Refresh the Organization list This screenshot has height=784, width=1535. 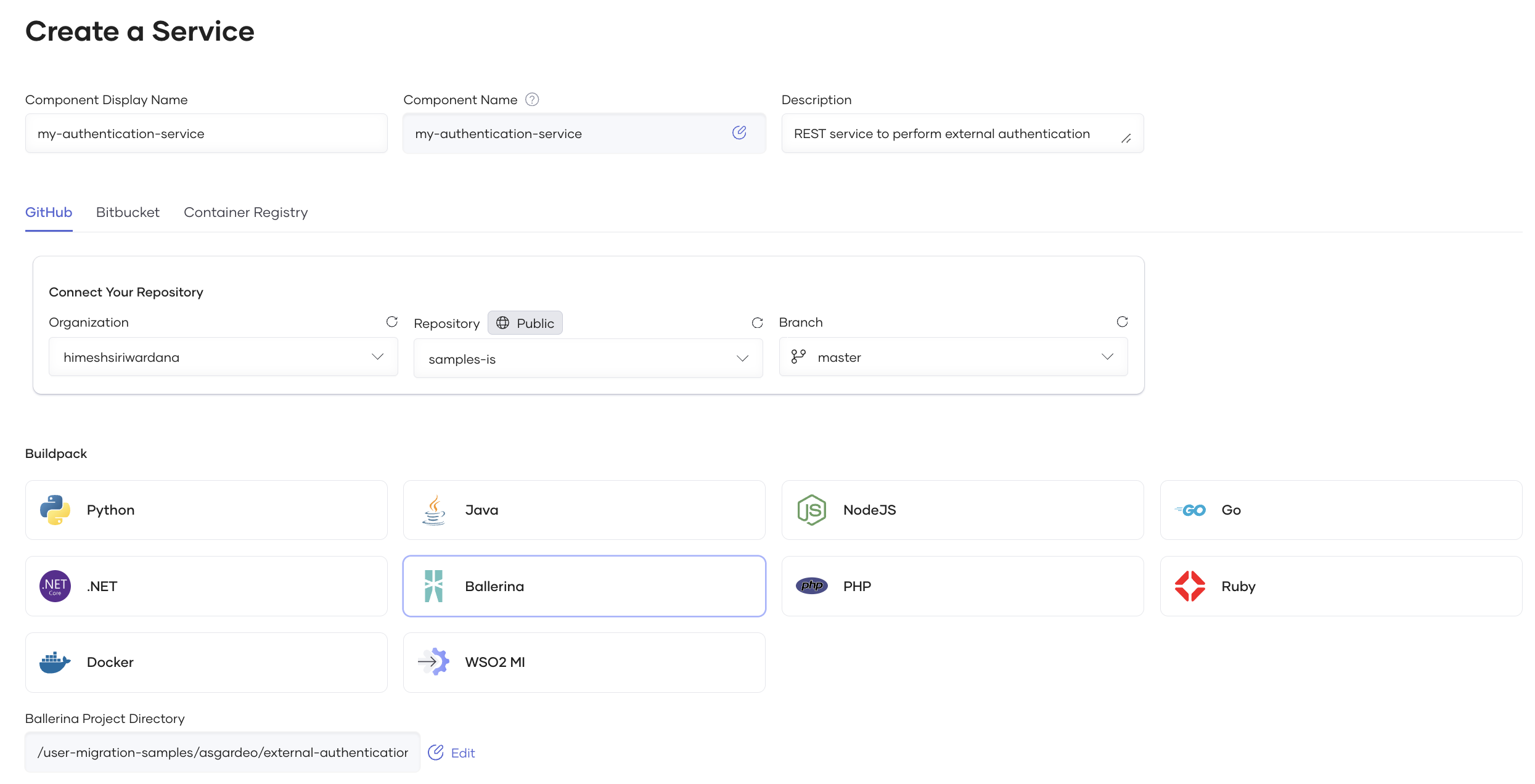392,322
